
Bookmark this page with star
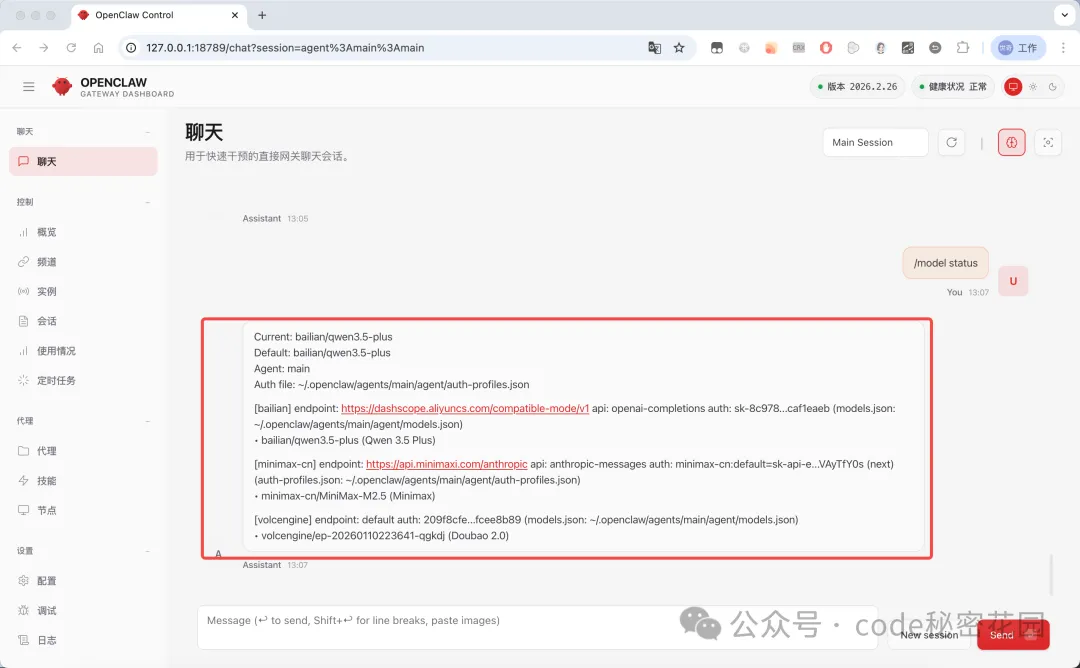tap(679, 48)
